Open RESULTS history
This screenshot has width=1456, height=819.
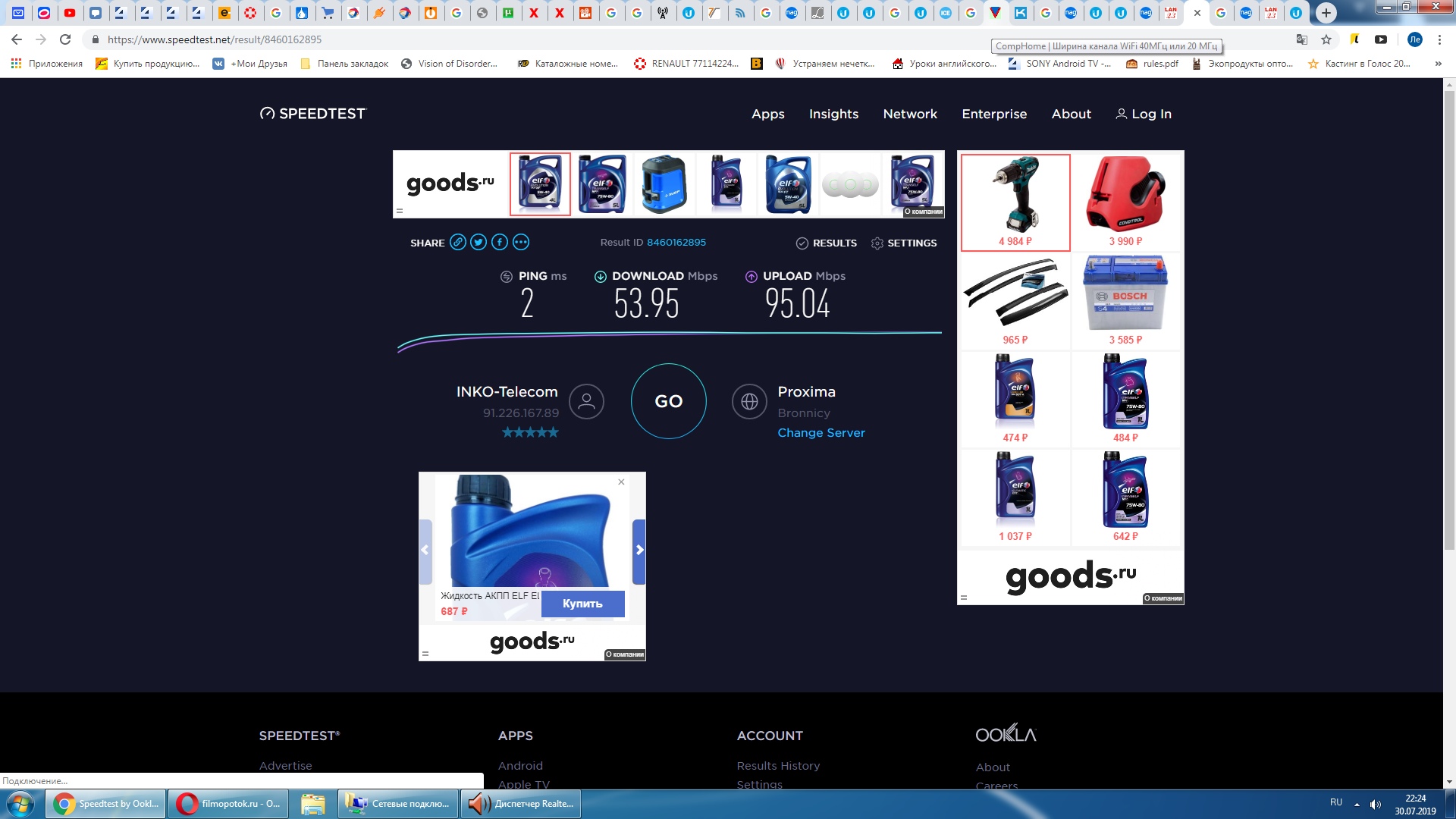(827, 243)
